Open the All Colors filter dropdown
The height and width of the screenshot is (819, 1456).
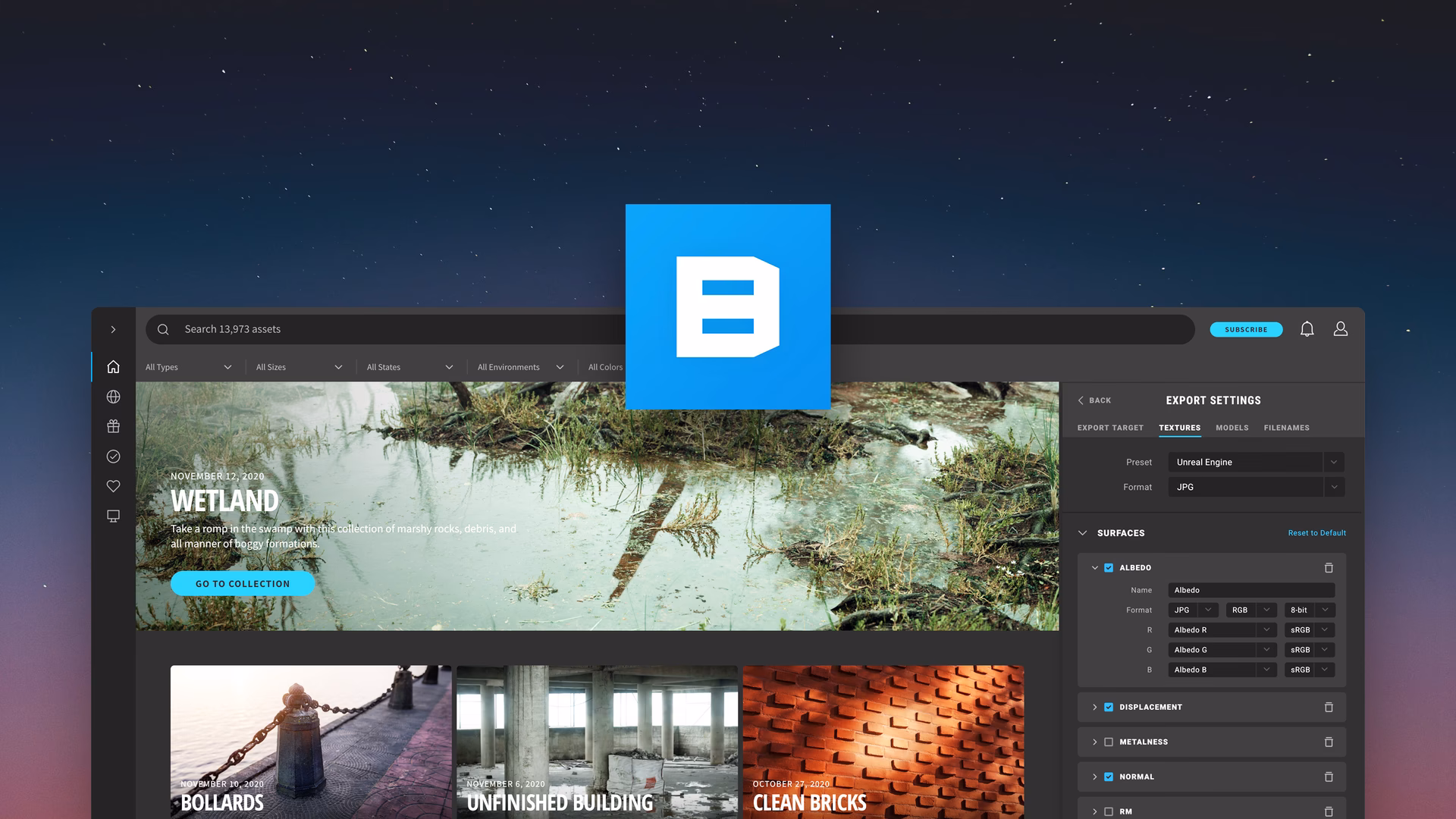606,367
